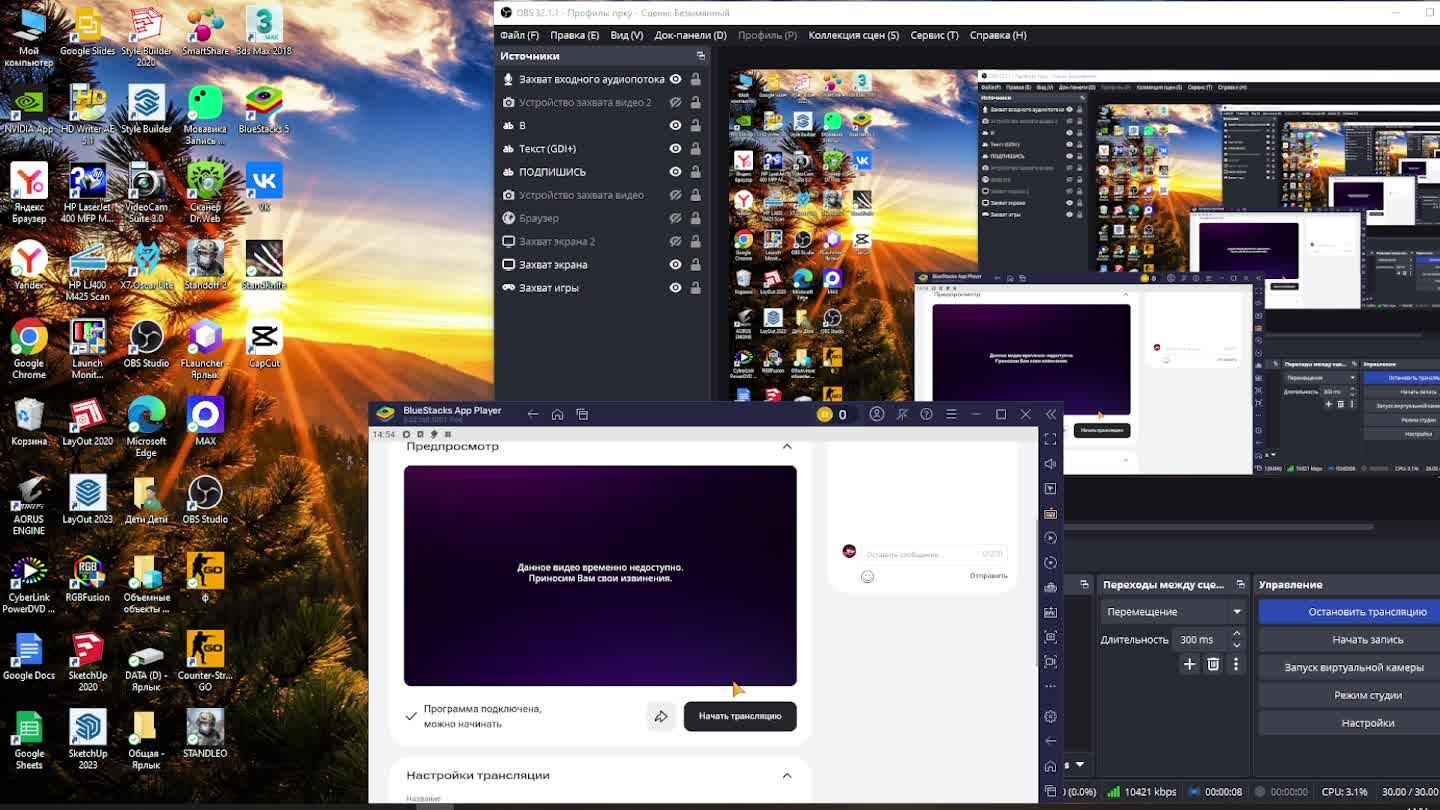Hide the Захват входного аудиопотока source
1440x810 pixels.
[675, 79]
